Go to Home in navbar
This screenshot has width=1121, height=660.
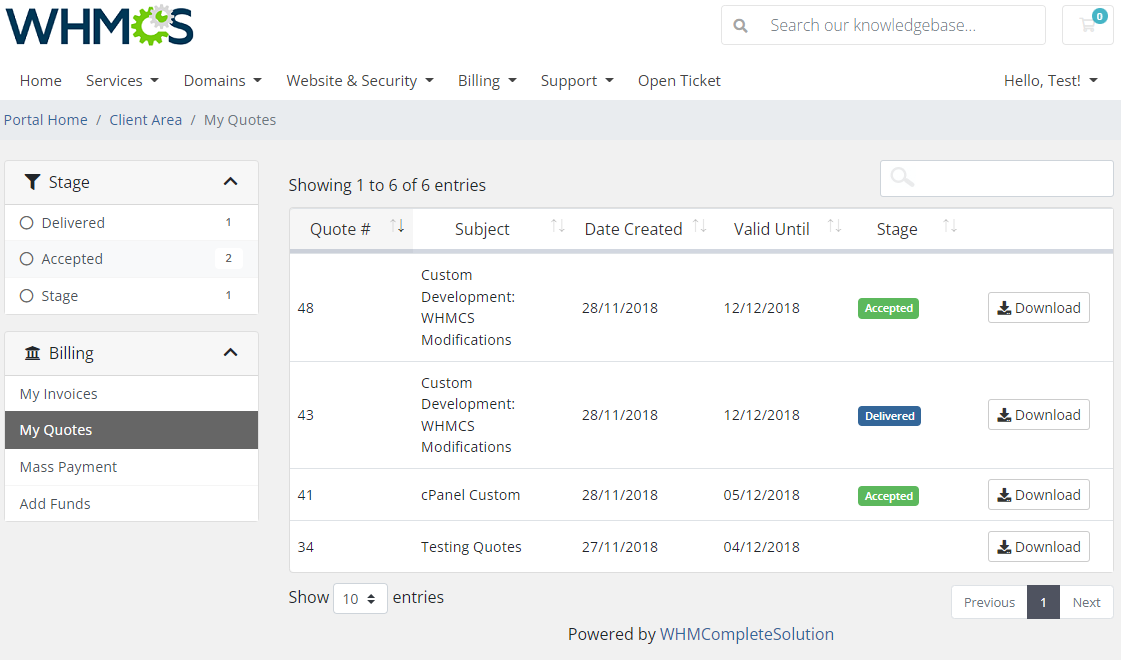coord(41,81)
